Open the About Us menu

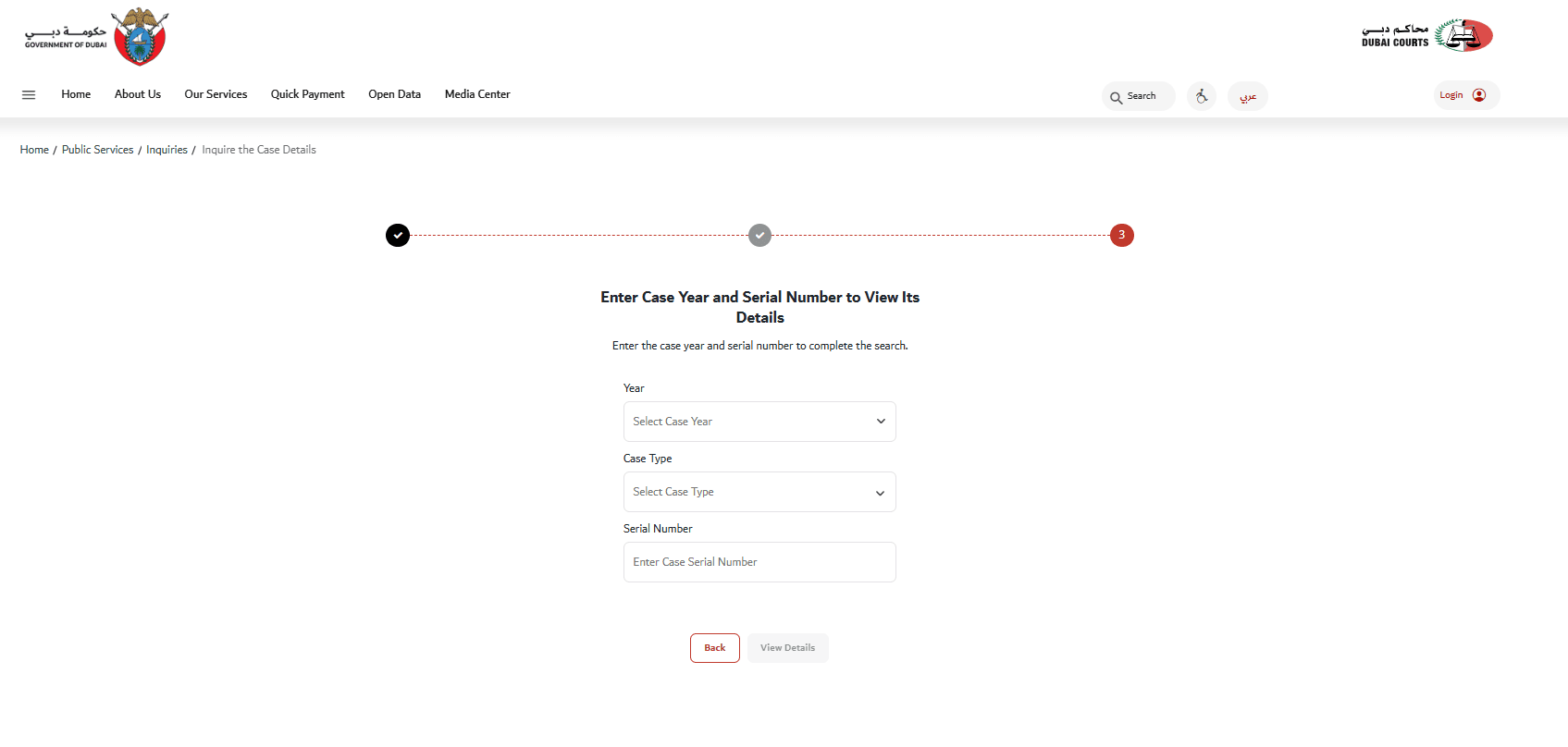[138, 94]
